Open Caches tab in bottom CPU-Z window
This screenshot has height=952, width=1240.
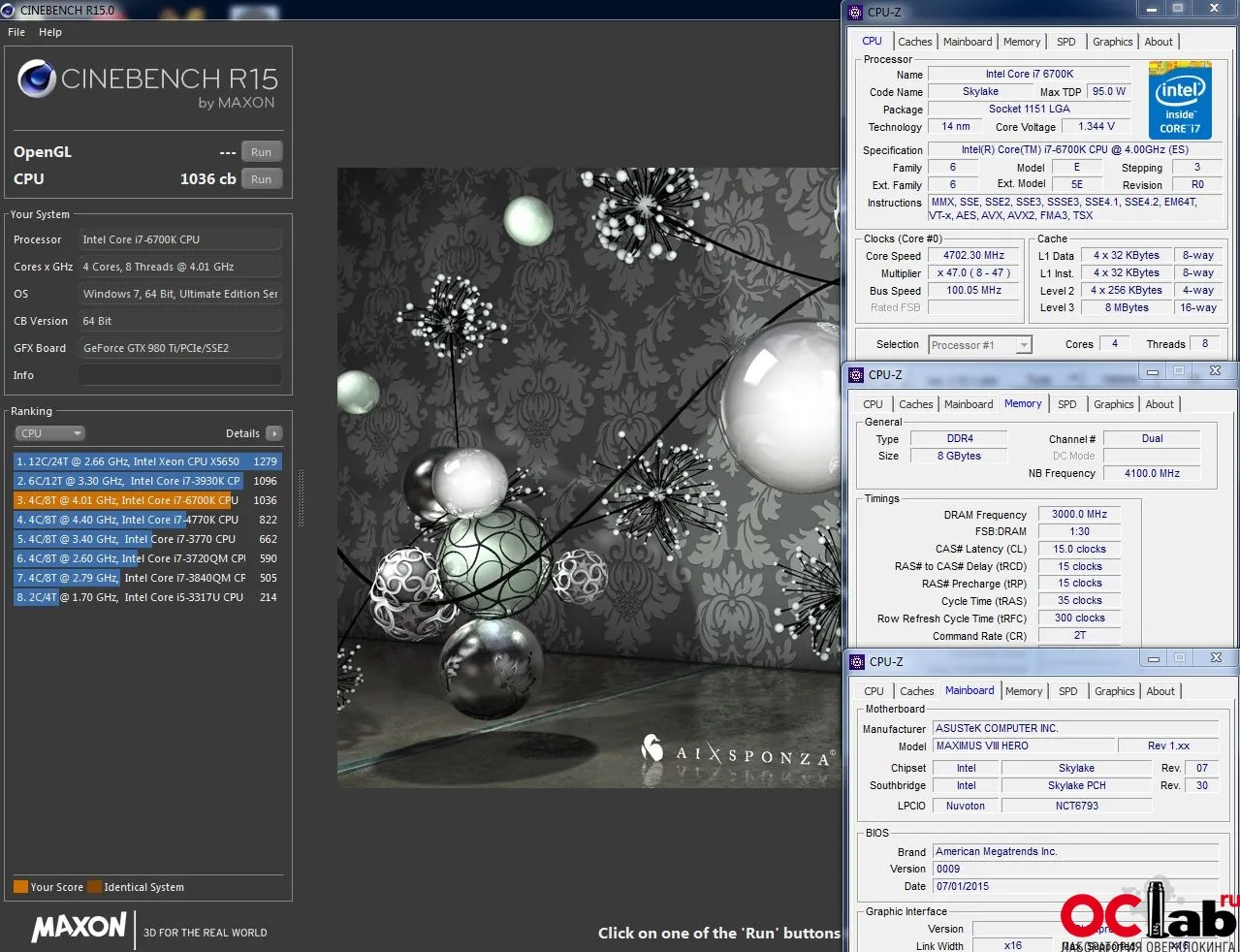point(917,691)
